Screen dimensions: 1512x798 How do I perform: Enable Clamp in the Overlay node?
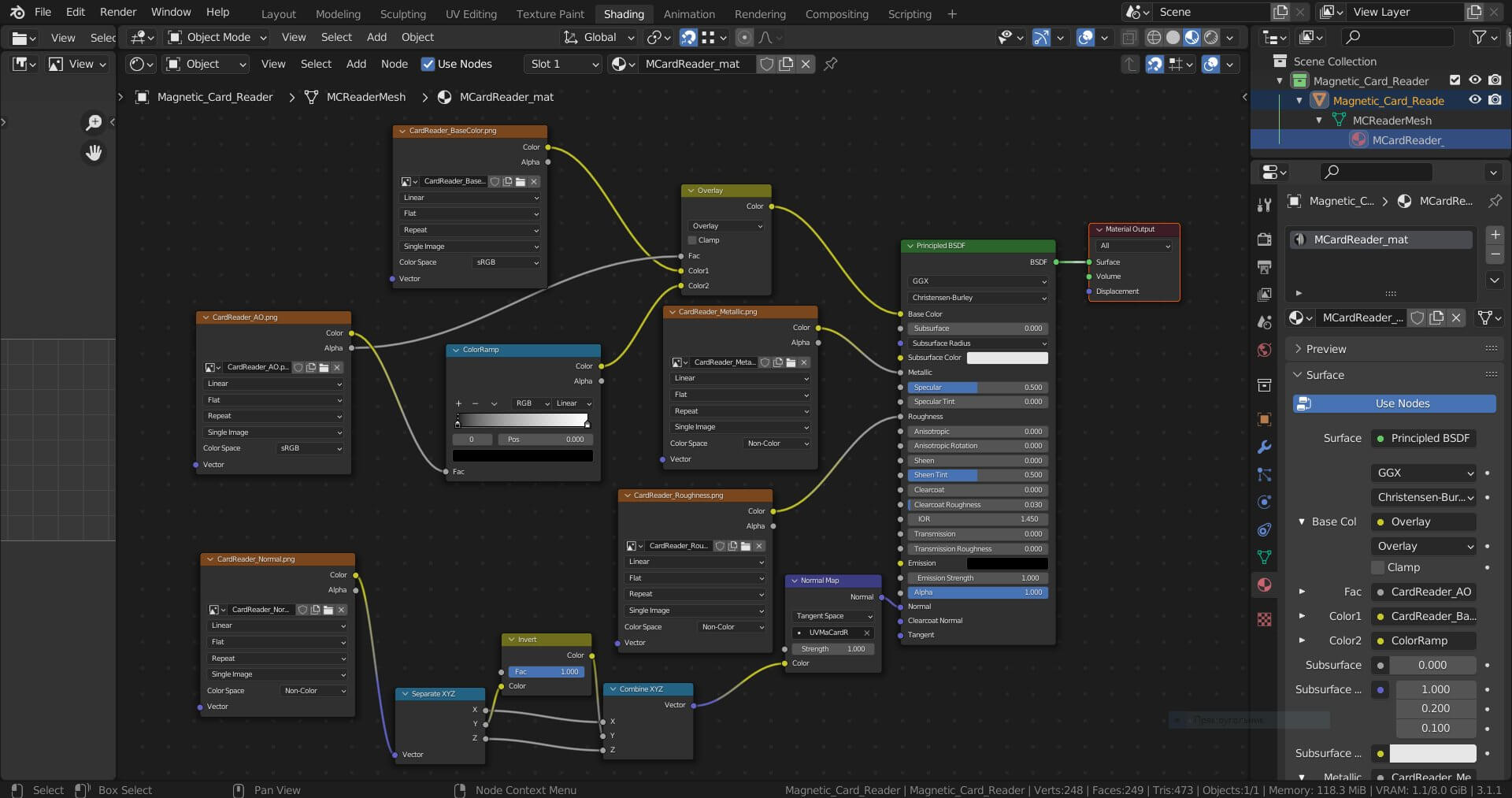pos(692,240)
